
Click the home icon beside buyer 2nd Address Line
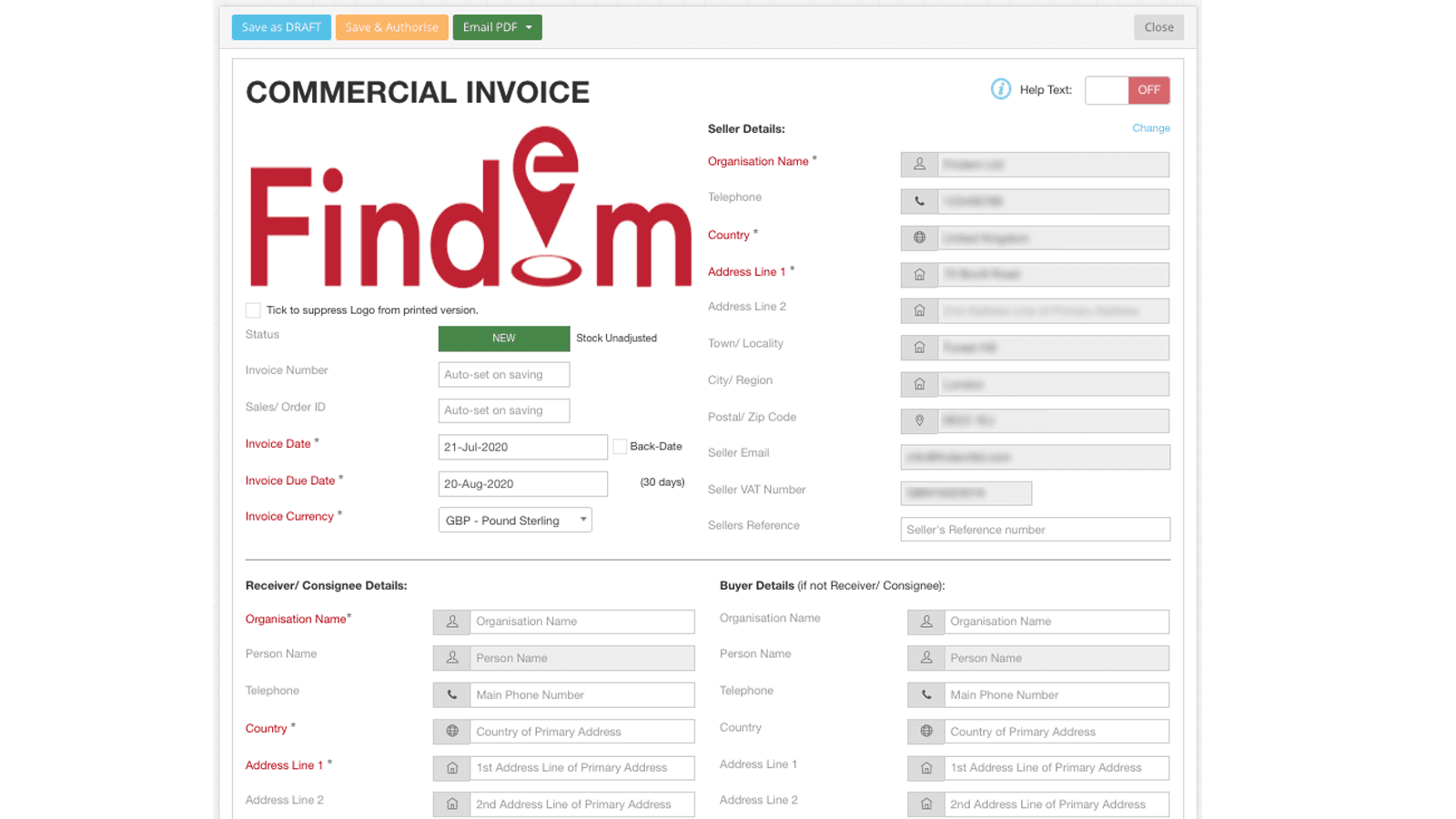tap(926, 804)
